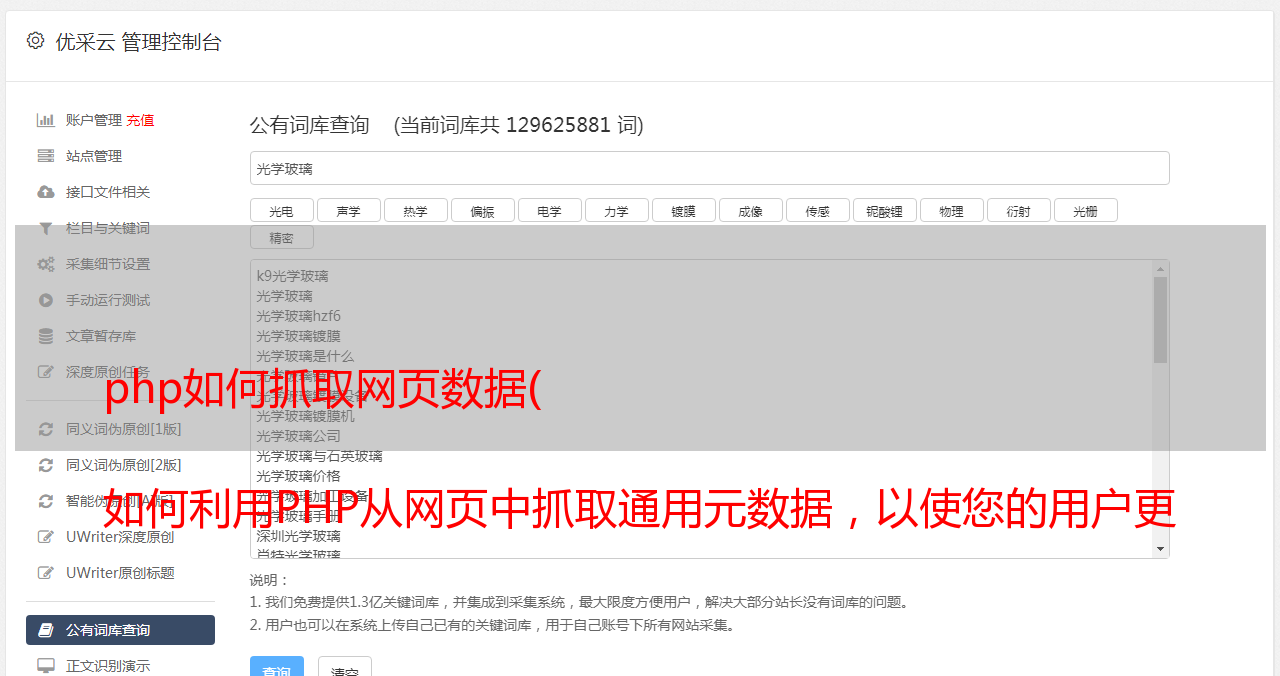Select the 正文识别演示 monitor icon

click(46, 666)
